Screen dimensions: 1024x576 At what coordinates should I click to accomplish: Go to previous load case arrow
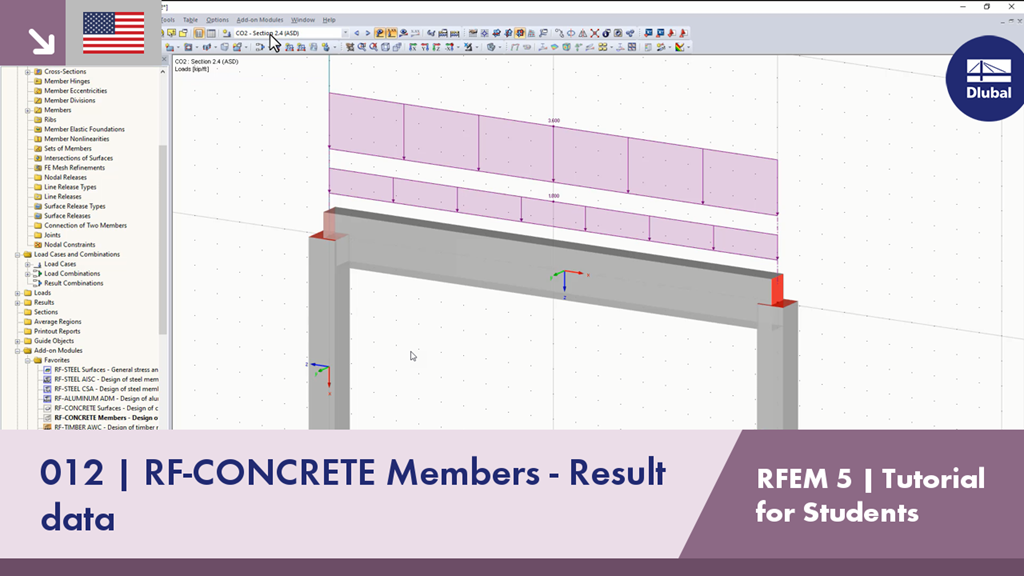[357, 33]
